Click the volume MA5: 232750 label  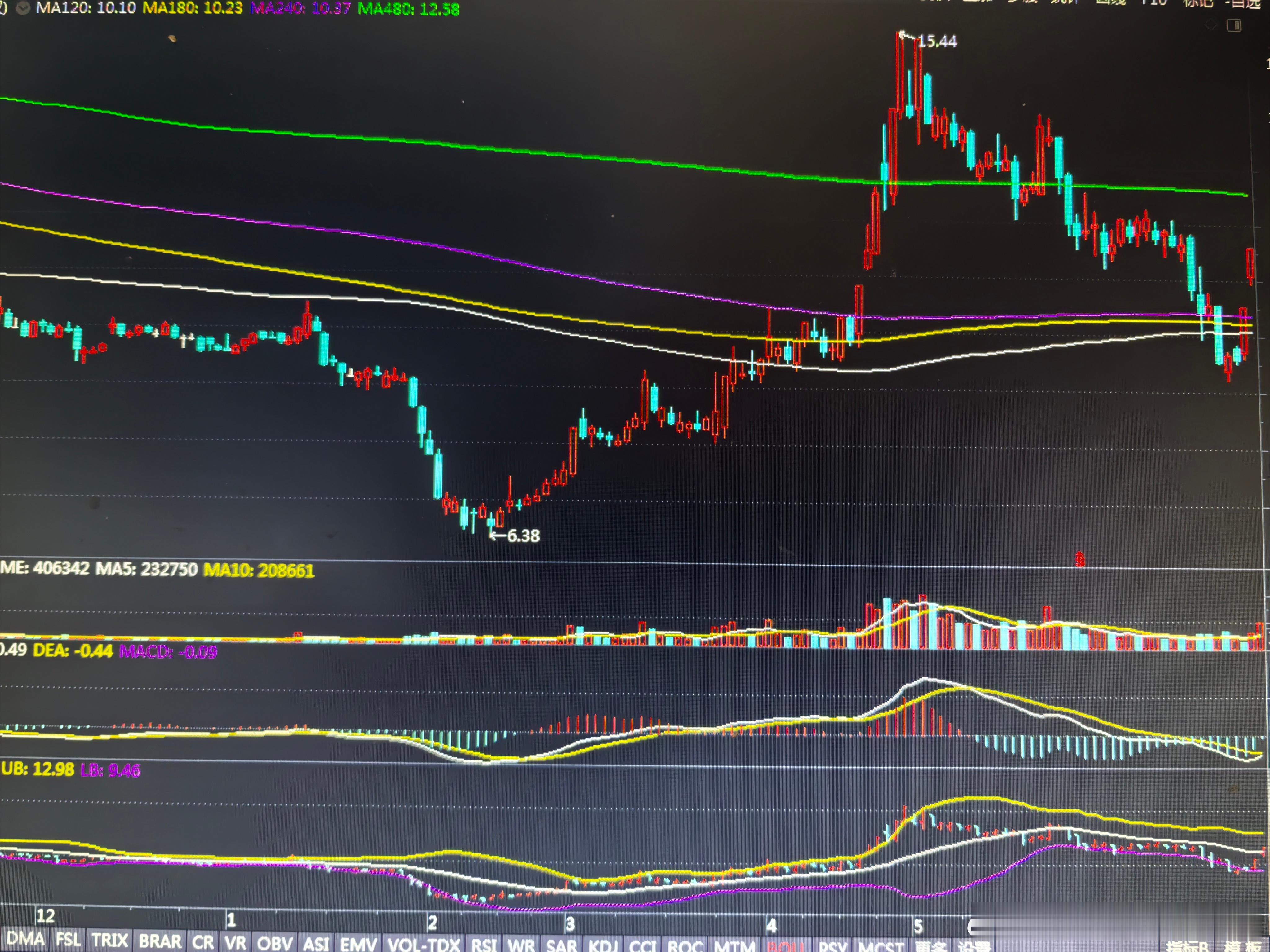pos(146,569)
